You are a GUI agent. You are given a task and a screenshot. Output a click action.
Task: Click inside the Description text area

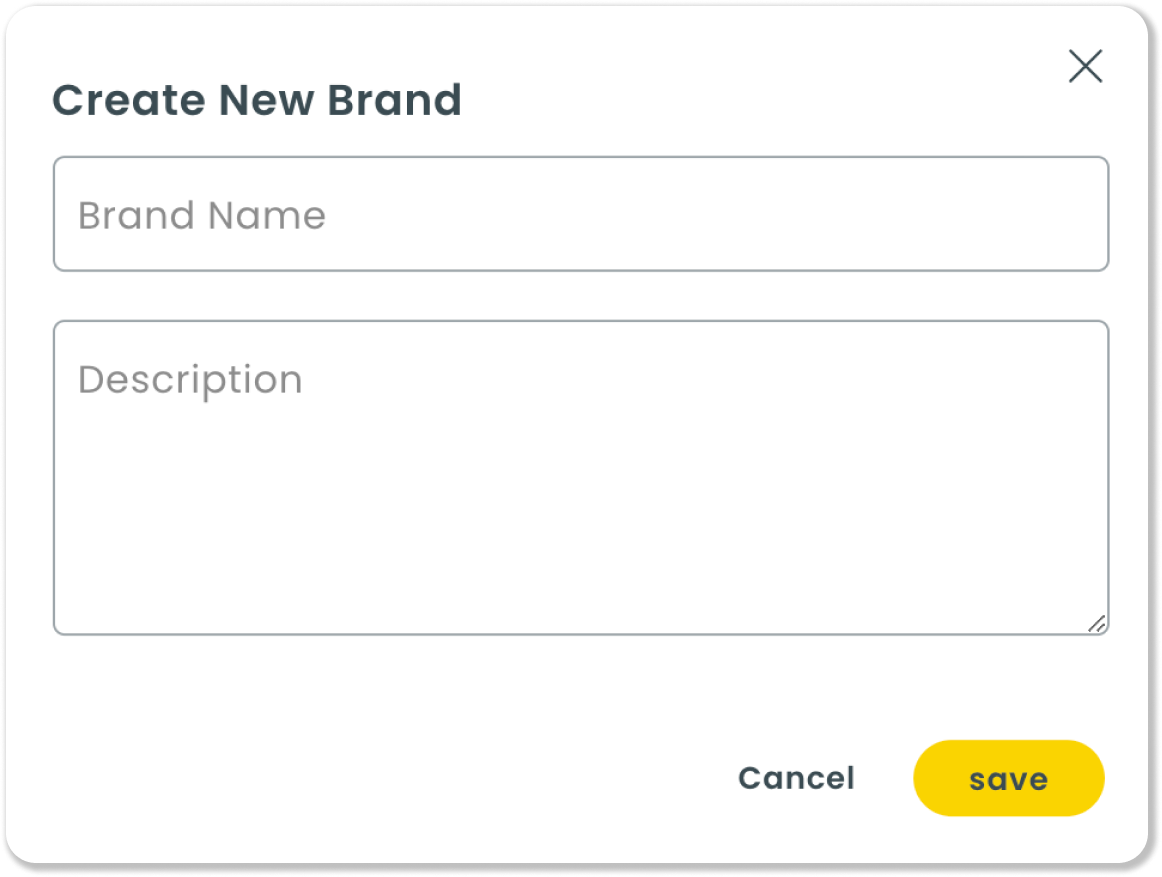pyautogui.click(x=581, y=477)
